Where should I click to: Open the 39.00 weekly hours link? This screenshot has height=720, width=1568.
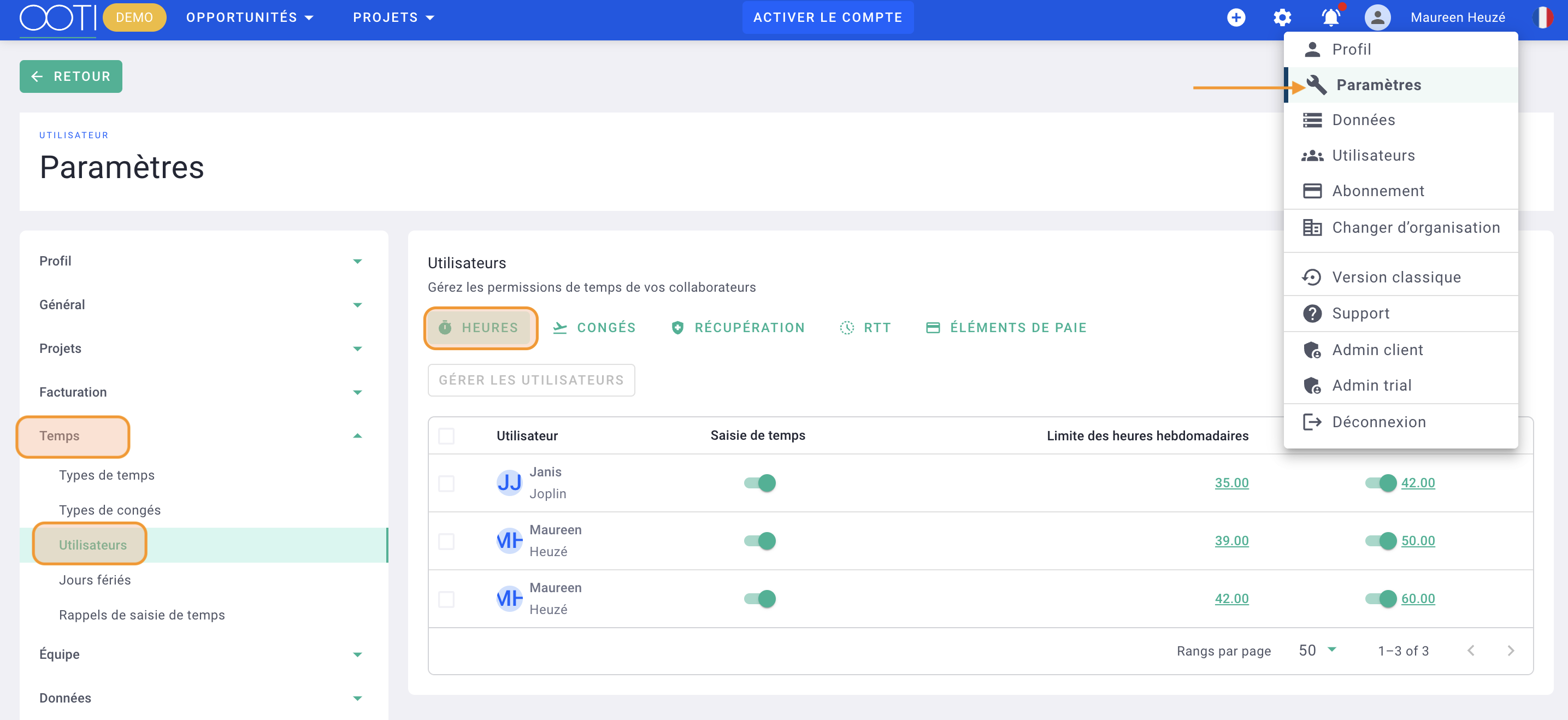[1231, 541]
